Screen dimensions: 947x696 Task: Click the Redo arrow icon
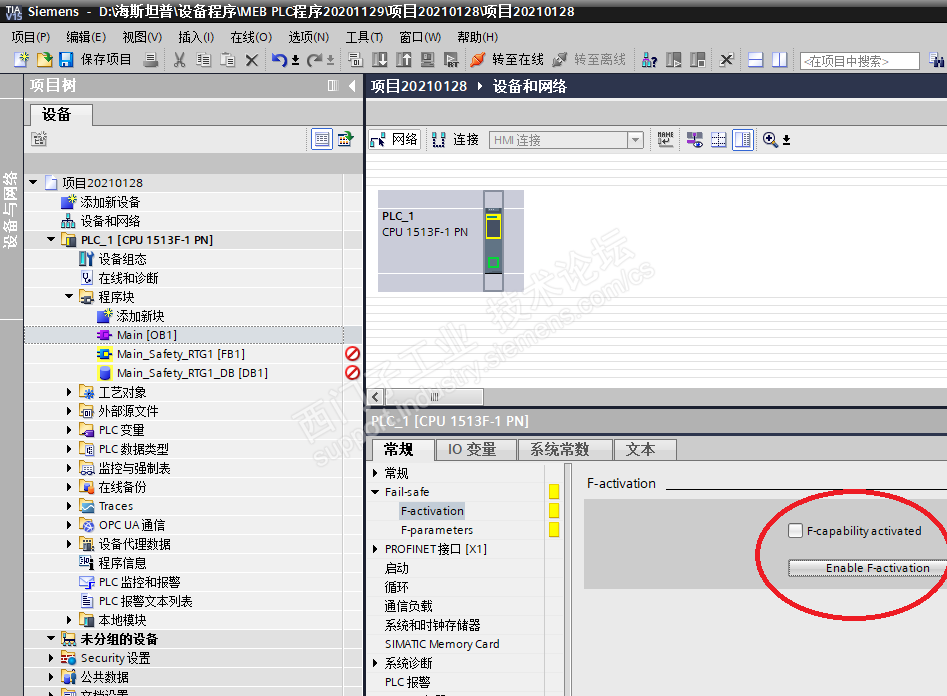click(x=315, y=60)
